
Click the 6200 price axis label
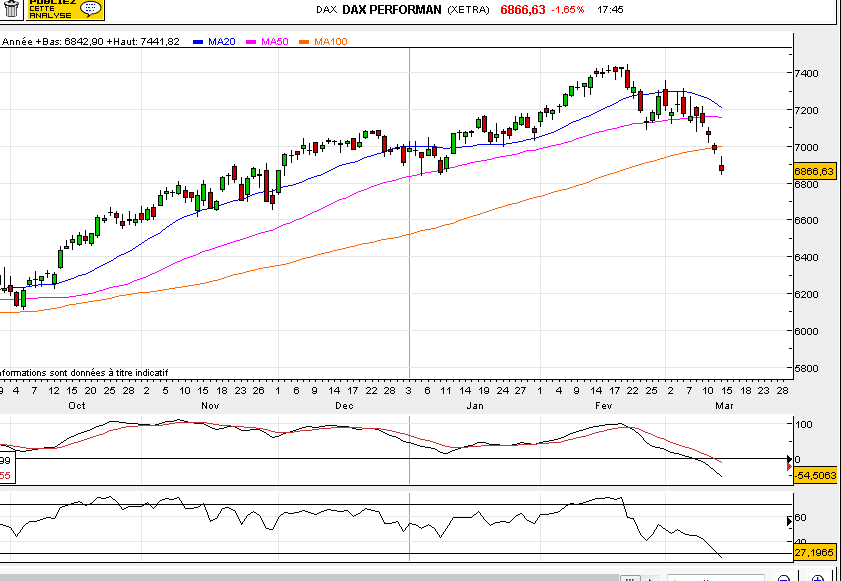pyautogui.click(x=806, y=295)
